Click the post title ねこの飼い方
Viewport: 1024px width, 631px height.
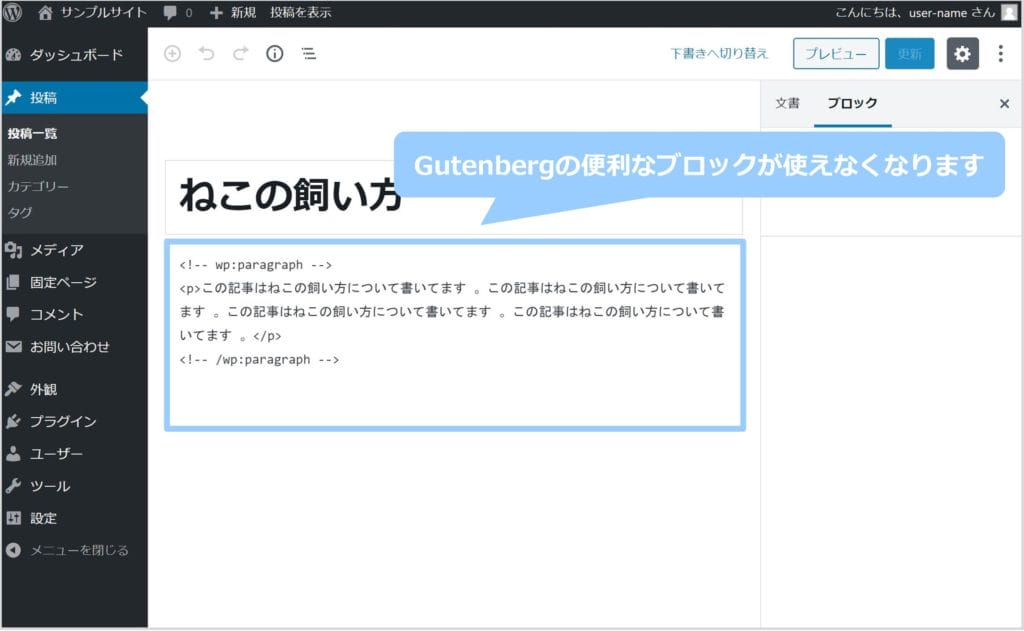tap(291, 195)
